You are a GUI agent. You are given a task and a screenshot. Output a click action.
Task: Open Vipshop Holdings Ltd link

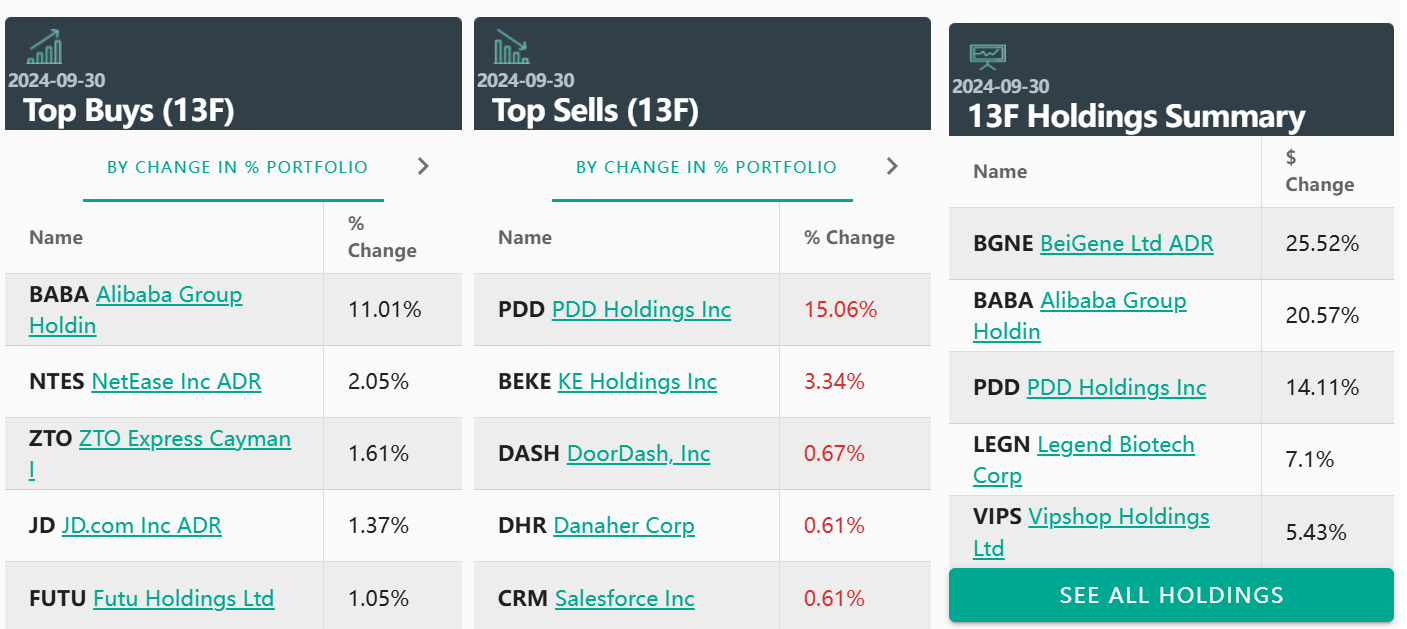(1118, 517)
